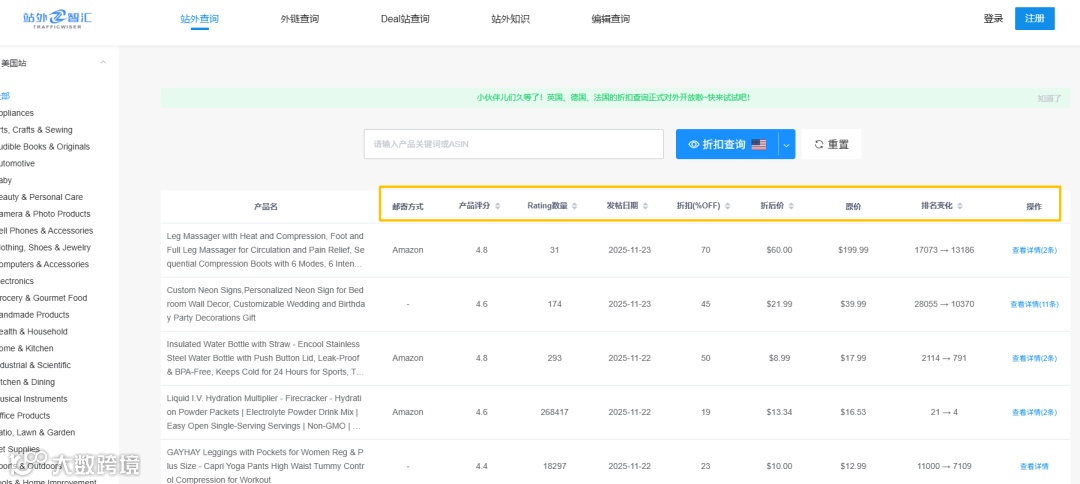Sort by 产品评分 column arrows
The width and height of the screenshot is (1080, 484).
(x=497, y=206)
